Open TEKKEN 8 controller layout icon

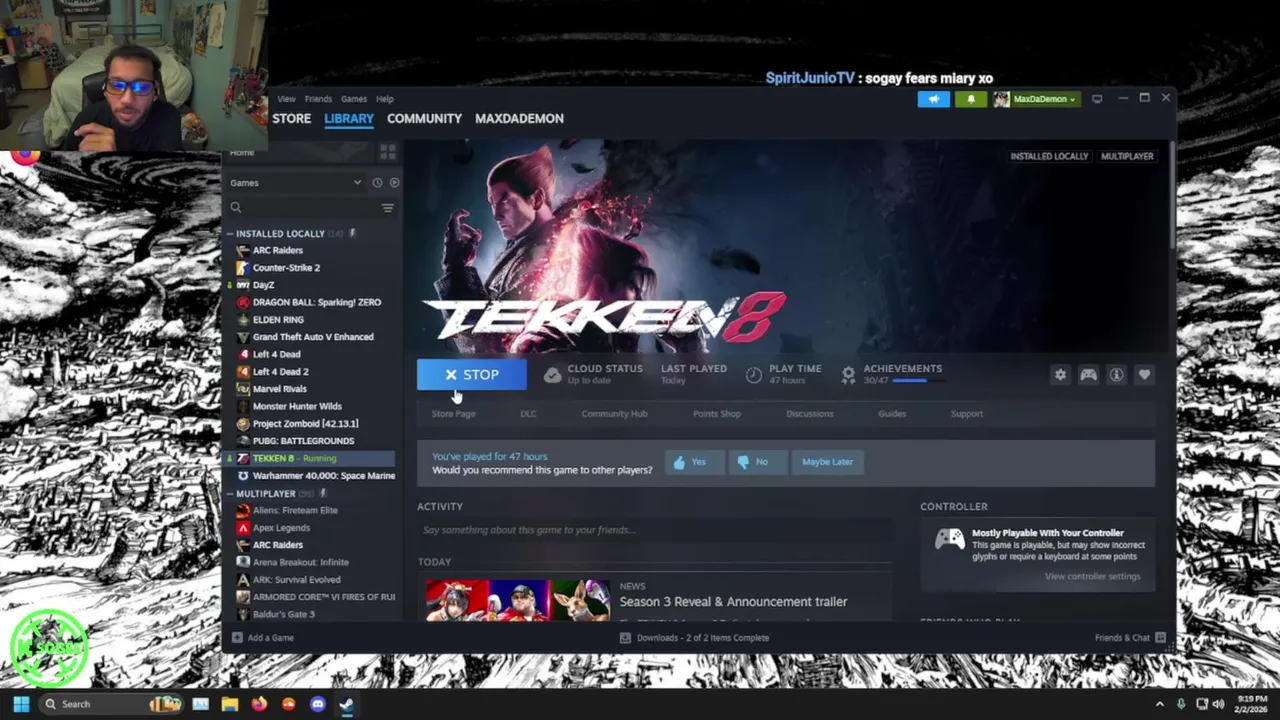[1088, 374]
